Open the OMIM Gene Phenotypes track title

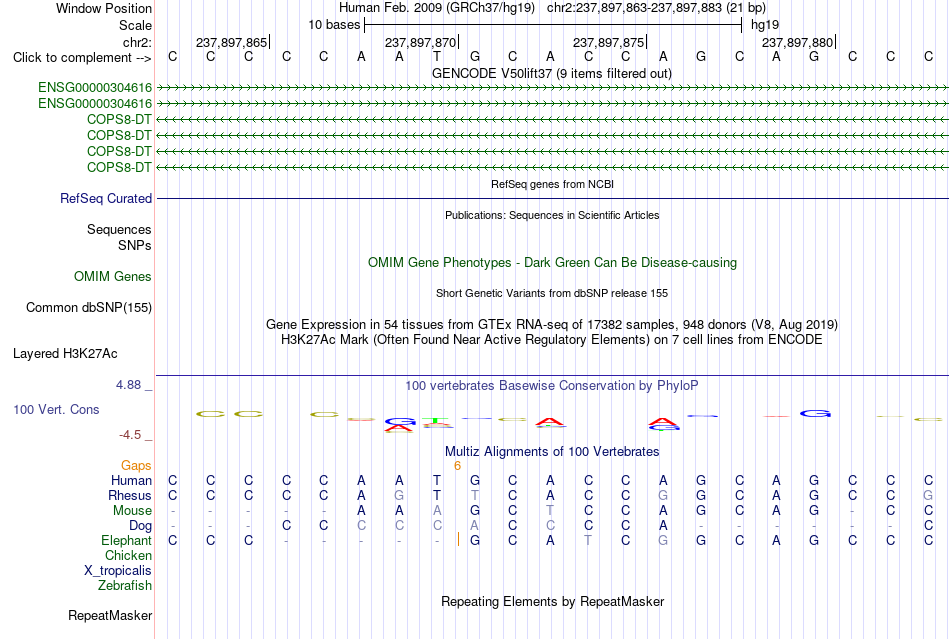click(x=552, y=263)
